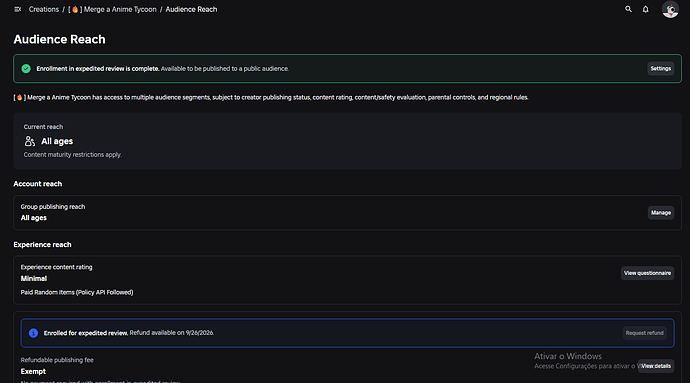This screenshot has width=690, height=383.
Task: View questionnaire for content rating
Action: (647, 273)
